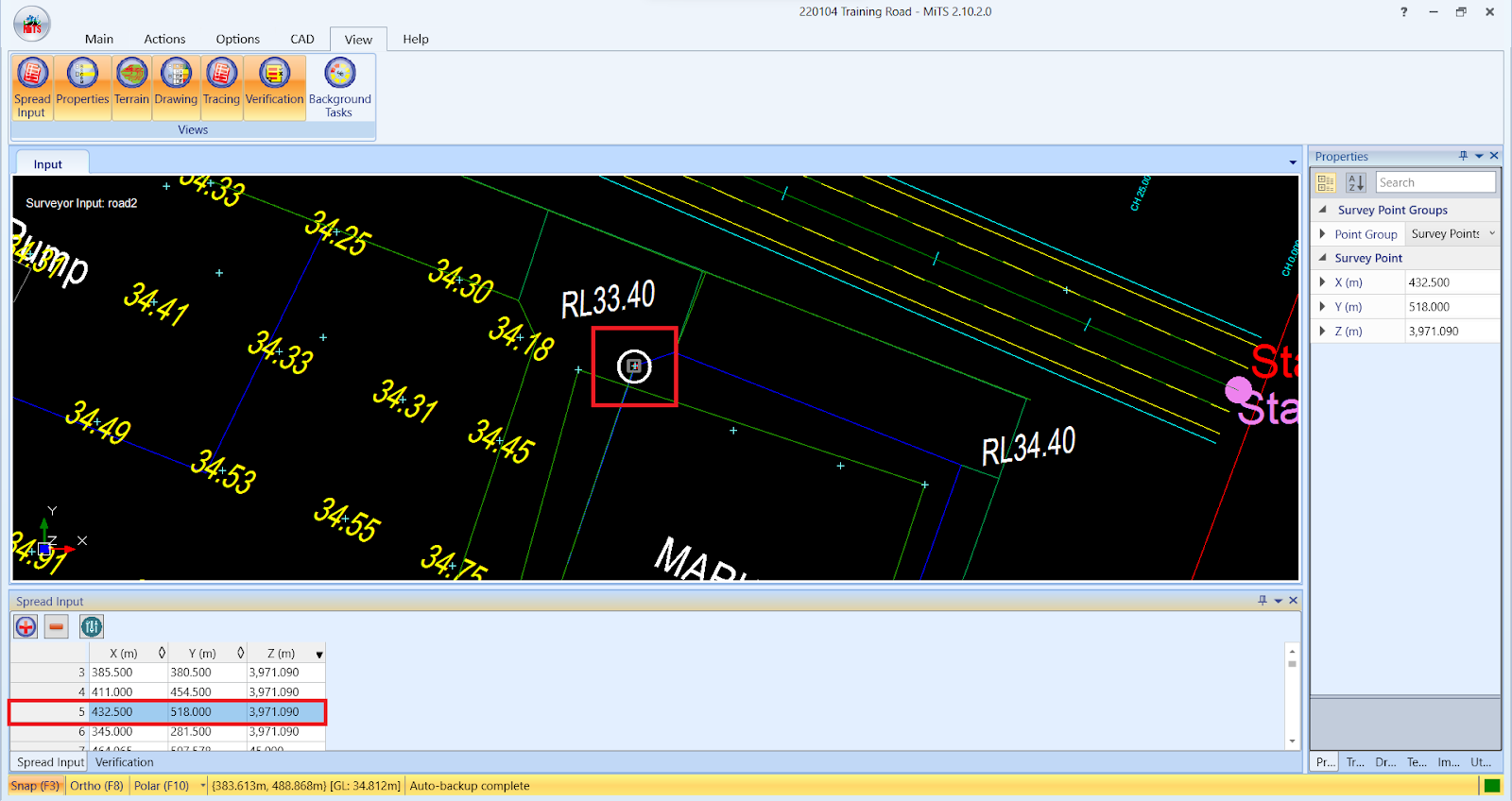Switch to the Te... panel tab

pos(1417,762)
